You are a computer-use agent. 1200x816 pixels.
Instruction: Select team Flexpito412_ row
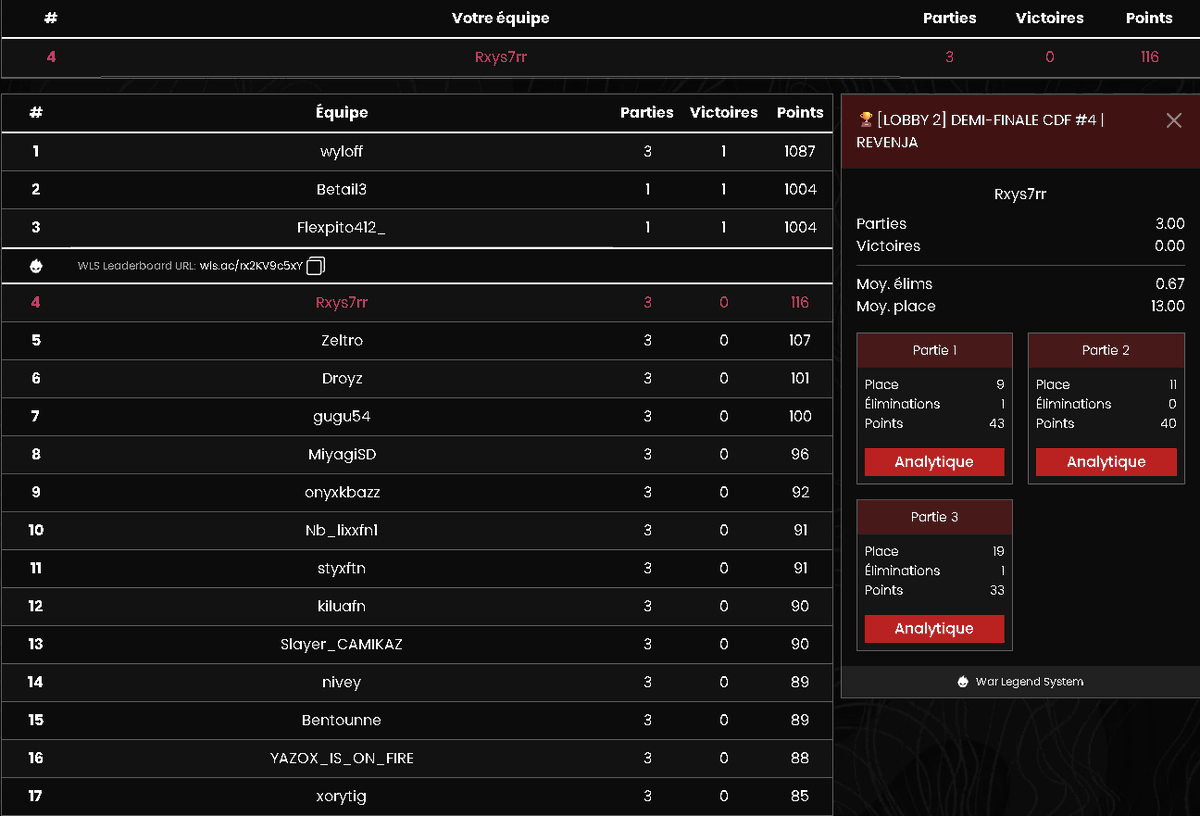(417, 228)
